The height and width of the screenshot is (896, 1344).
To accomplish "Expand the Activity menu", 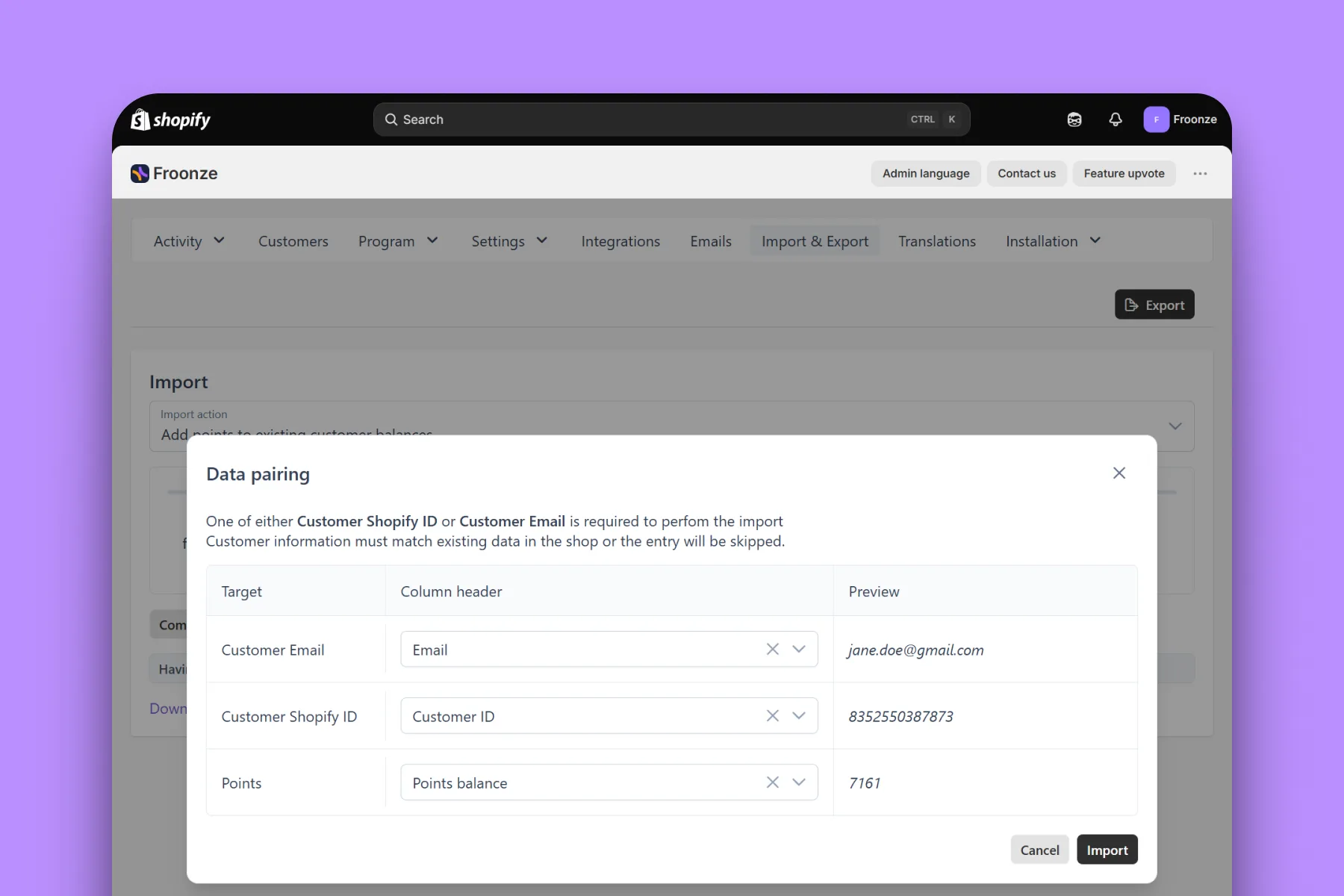I will (x=189, y=241).
